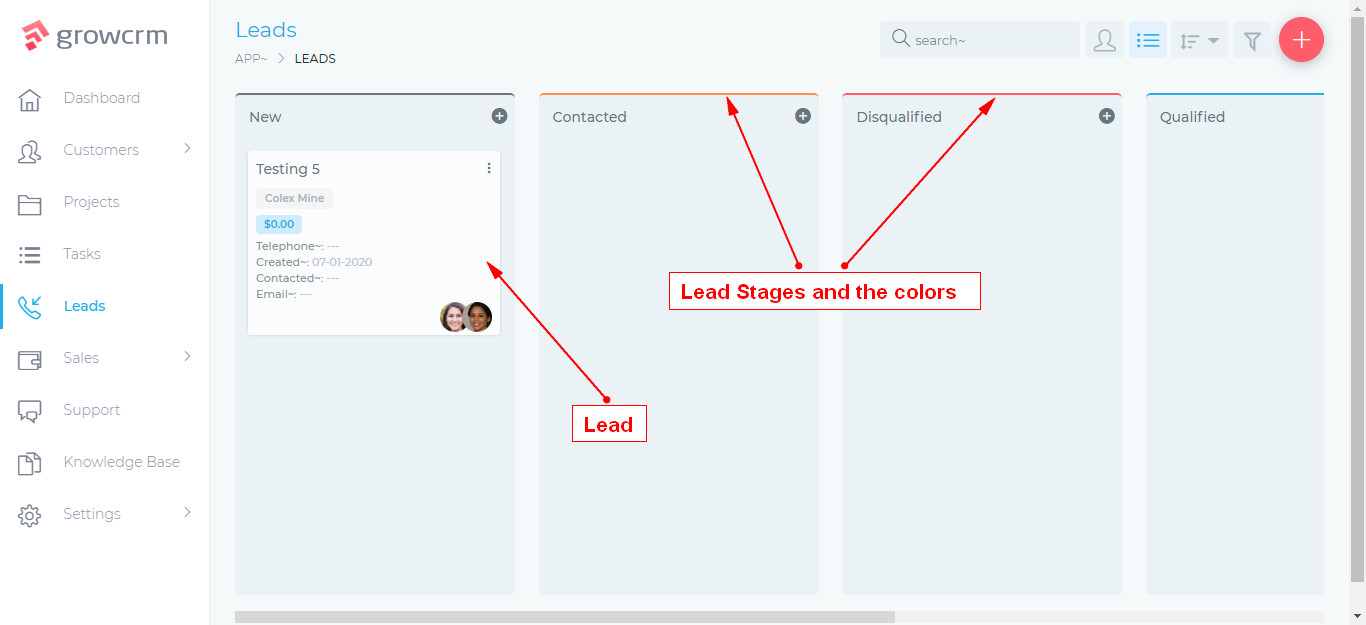Viewport: 1366px width, 625px height.
Task: Click the growcrm logo
Action: tap(95, 34)
